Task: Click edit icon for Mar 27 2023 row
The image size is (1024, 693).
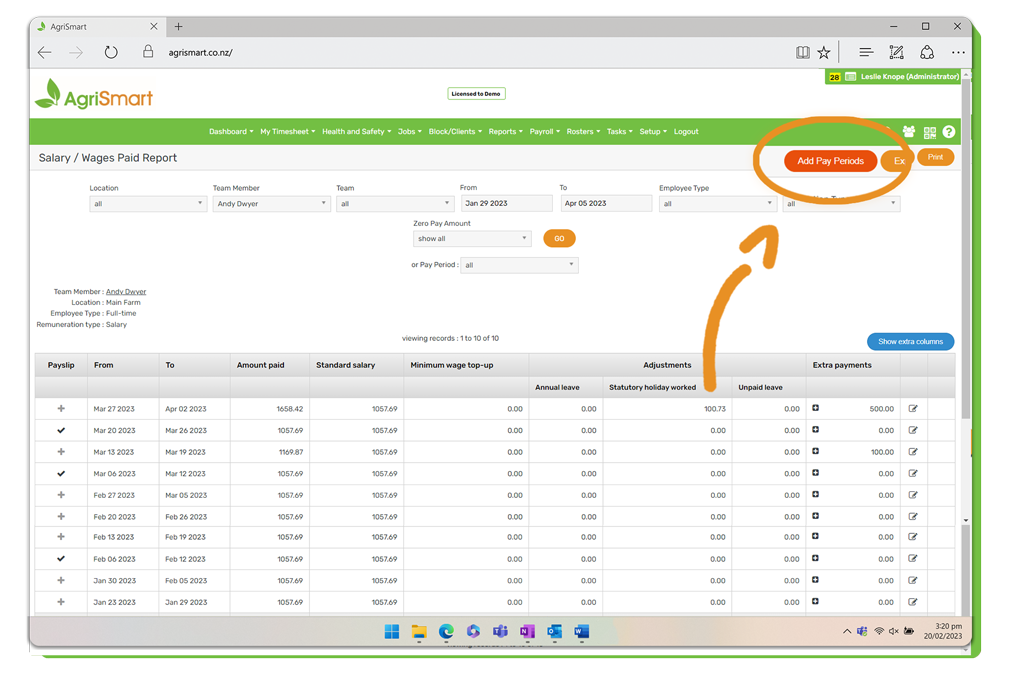Action: 913,409
